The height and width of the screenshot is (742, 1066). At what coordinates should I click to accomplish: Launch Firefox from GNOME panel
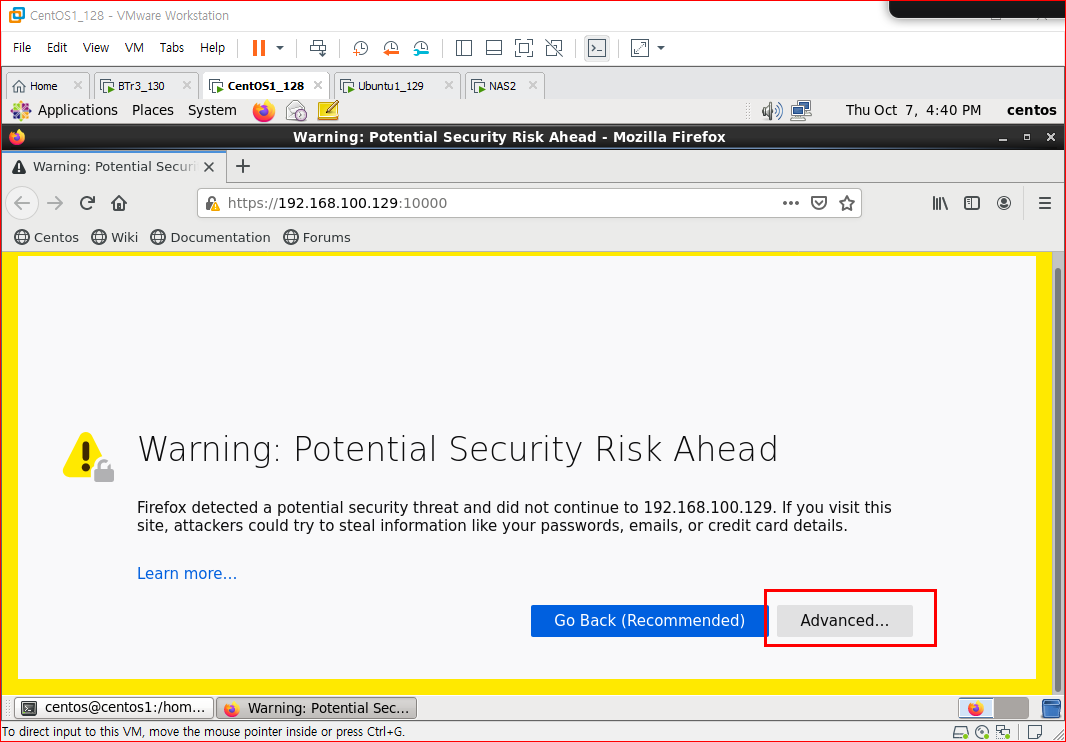264,111
